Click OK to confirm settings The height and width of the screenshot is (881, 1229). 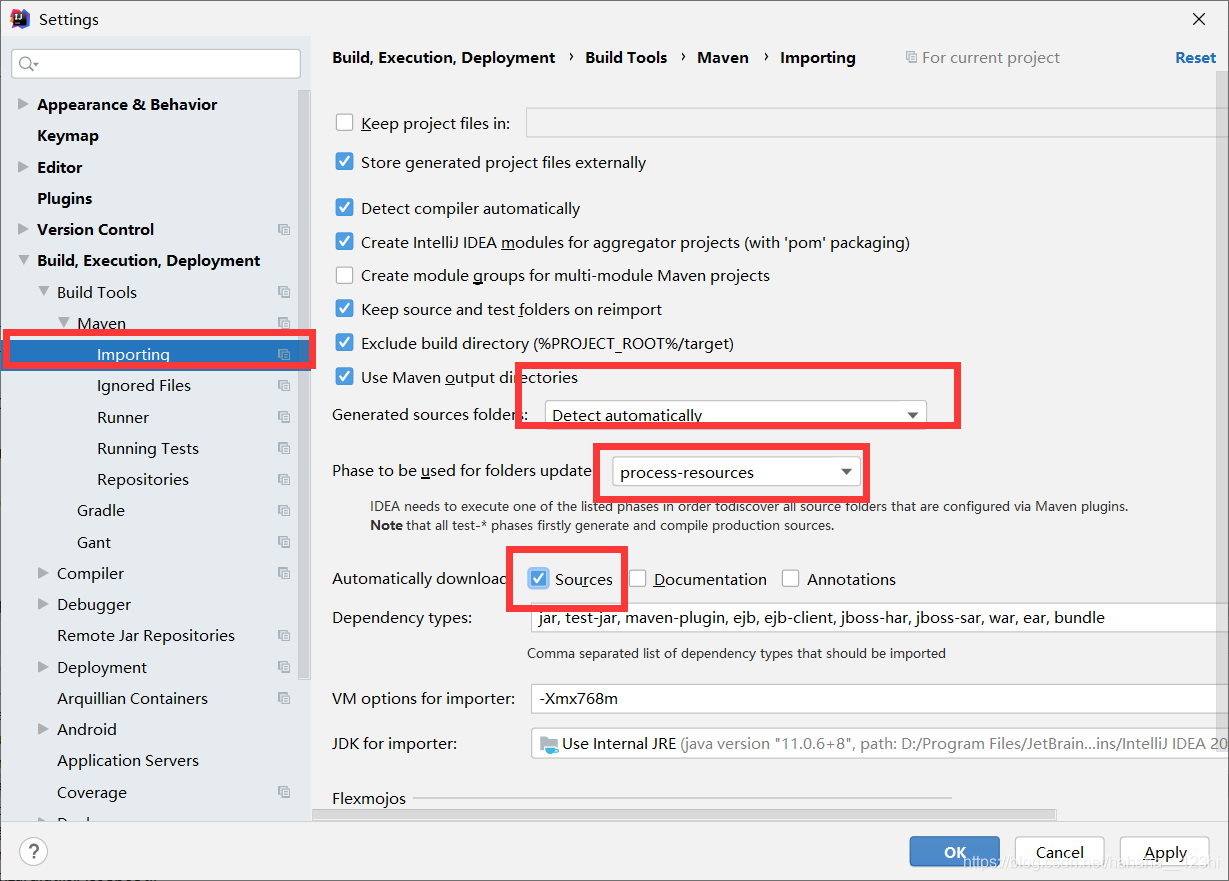[955, 852]
